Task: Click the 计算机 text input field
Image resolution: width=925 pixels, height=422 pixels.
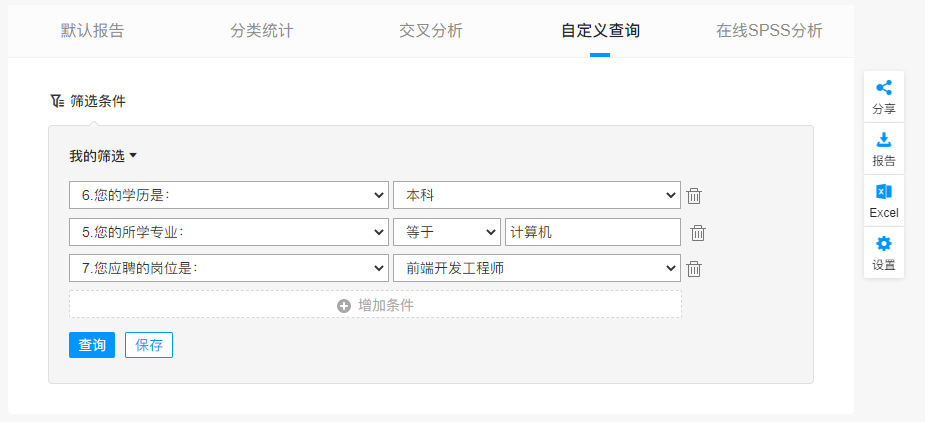Action: click(593, 233)
